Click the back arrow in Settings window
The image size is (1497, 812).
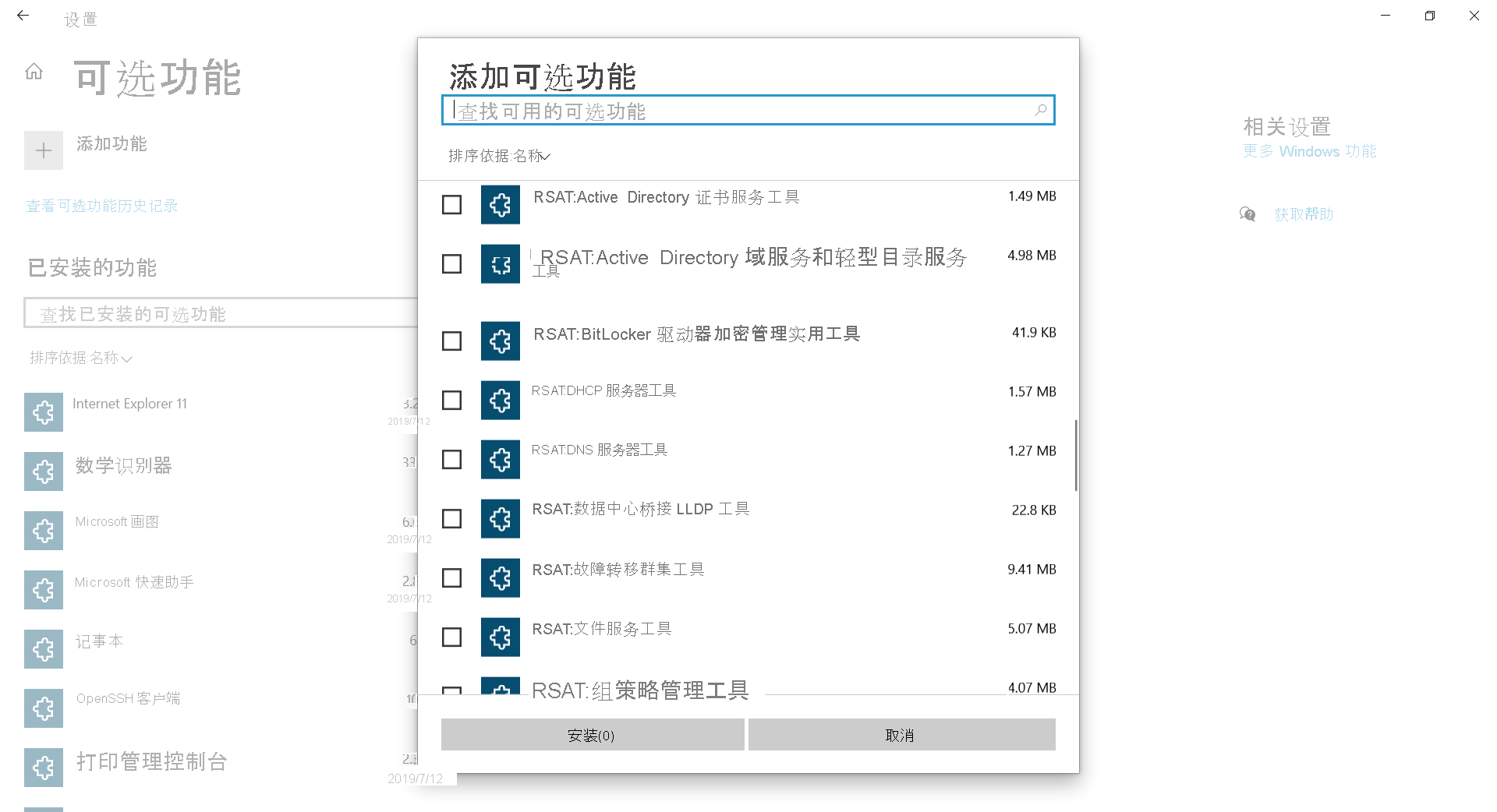pyautogui.click(x=23, y=16)
